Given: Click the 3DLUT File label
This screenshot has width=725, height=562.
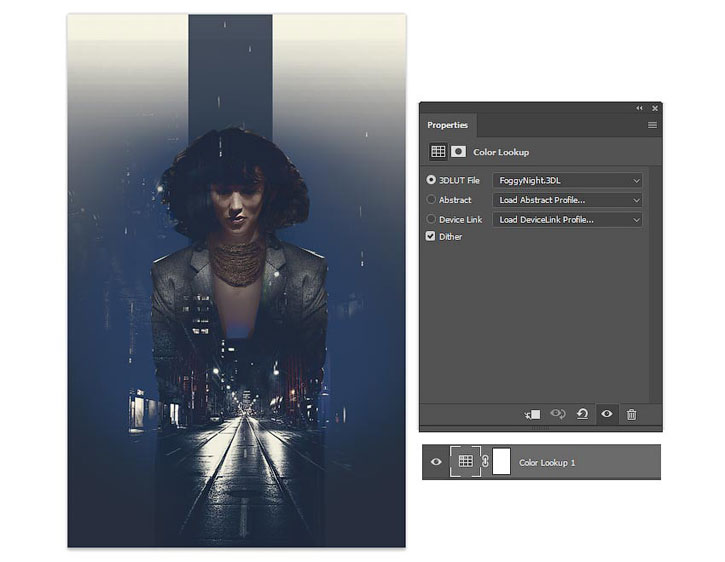Looking at the screenshot, I should click(459, 180).
